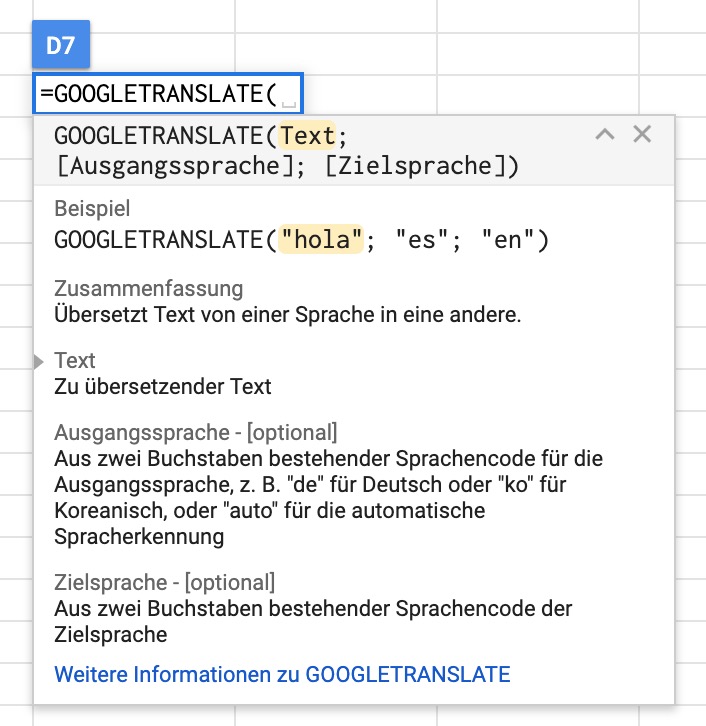Click the summary Übersetzt Text von einer Sprache
Screen dimensions: 706x726
[287, 315]
